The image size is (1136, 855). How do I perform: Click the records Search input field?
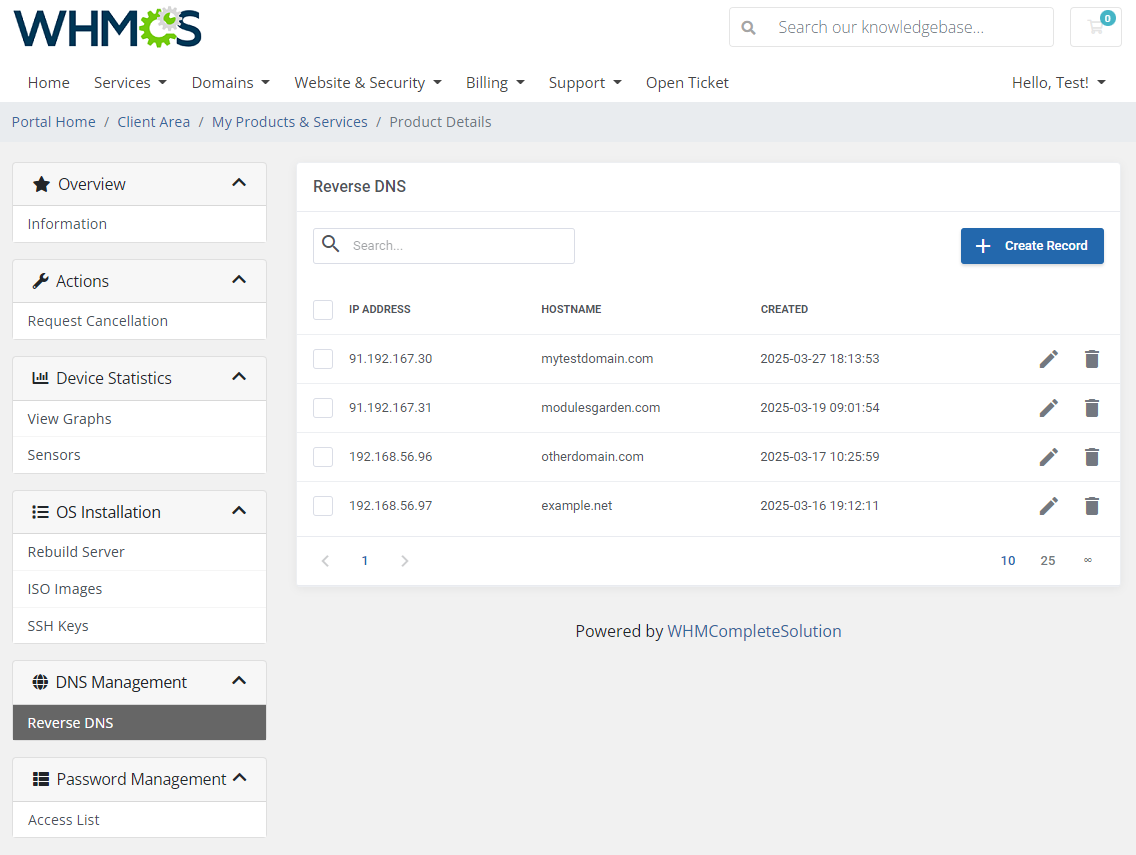click(443, 245)
